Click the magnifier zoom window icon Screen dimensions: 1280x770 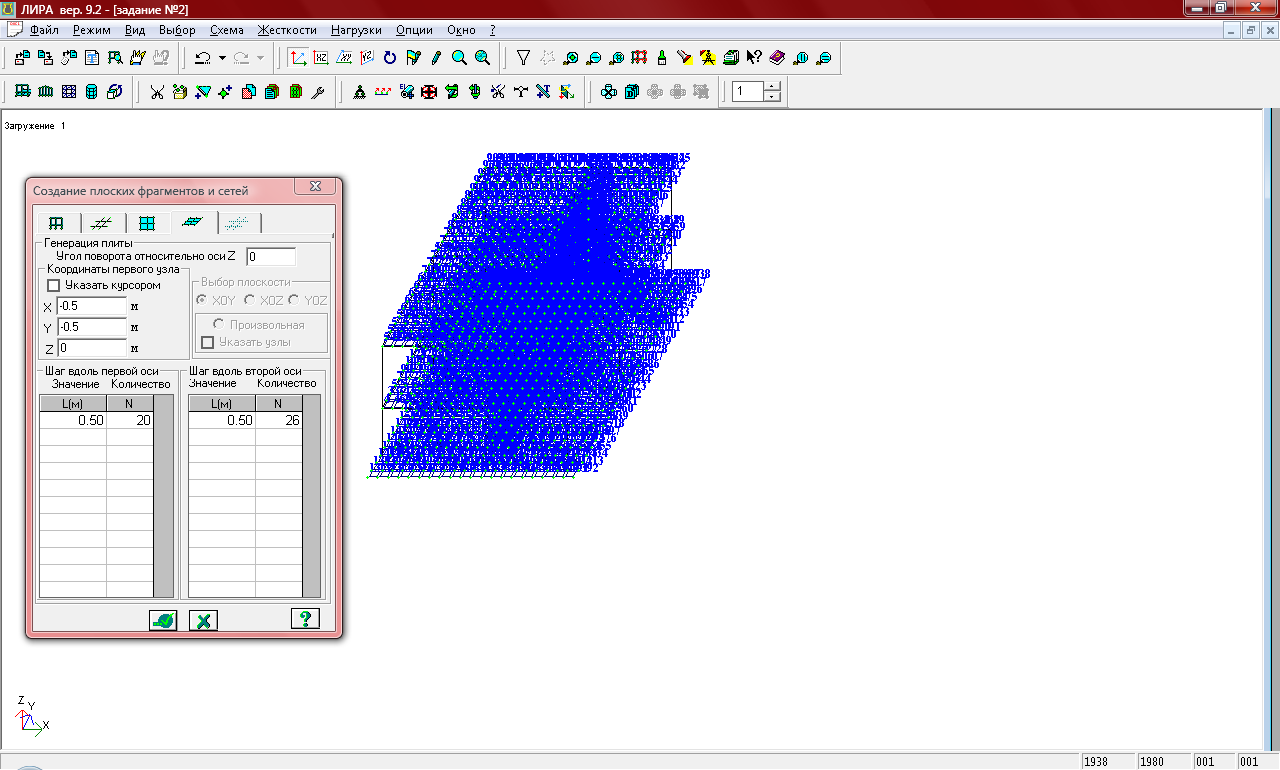click(x=459, y=58)
